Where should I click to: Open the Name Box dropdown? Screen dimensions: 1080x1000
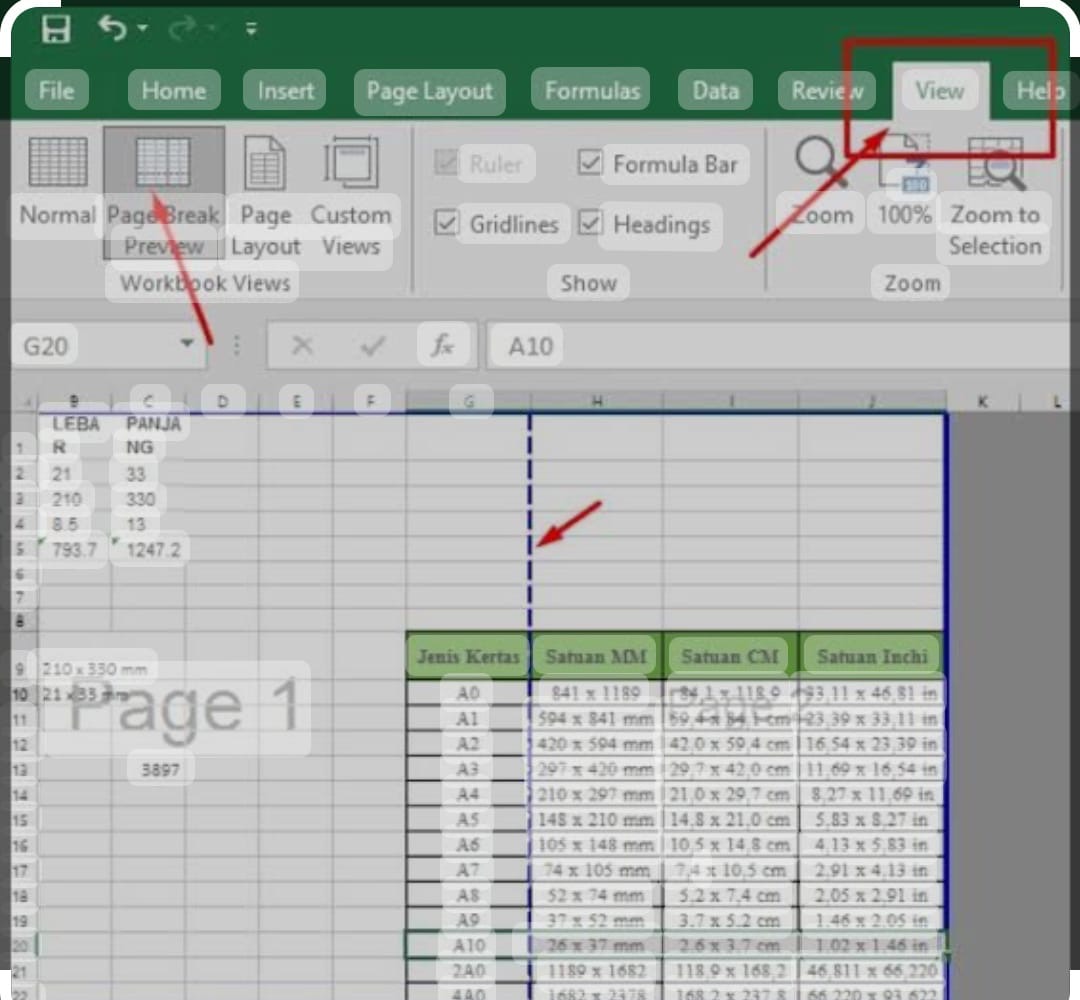pyautogui.click(x=187, y=345)
